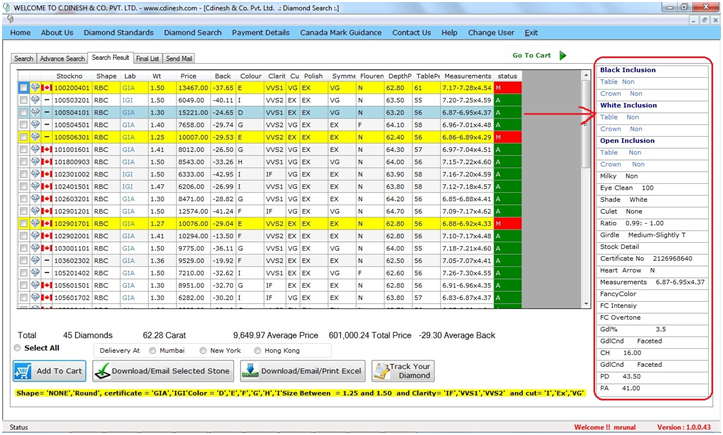Open the Change User menu
The height and width of the screenshot is (435, 723).
coord(491,33)
